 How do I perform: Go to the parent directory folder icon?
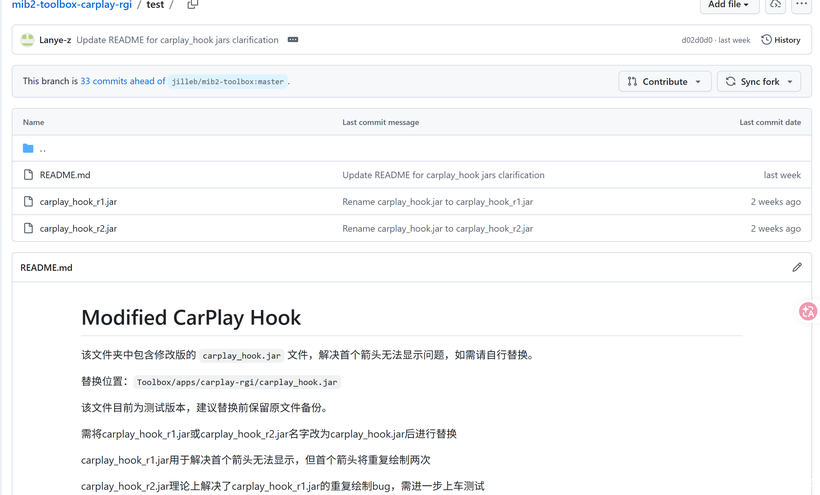[x=28, y=148]
